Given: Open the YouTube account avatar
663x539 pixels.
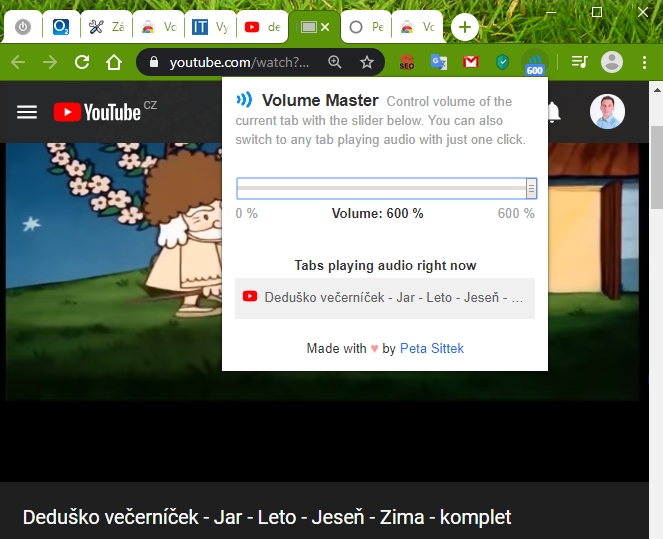Looking at the screenshot, I should click(x=607, y=112).
